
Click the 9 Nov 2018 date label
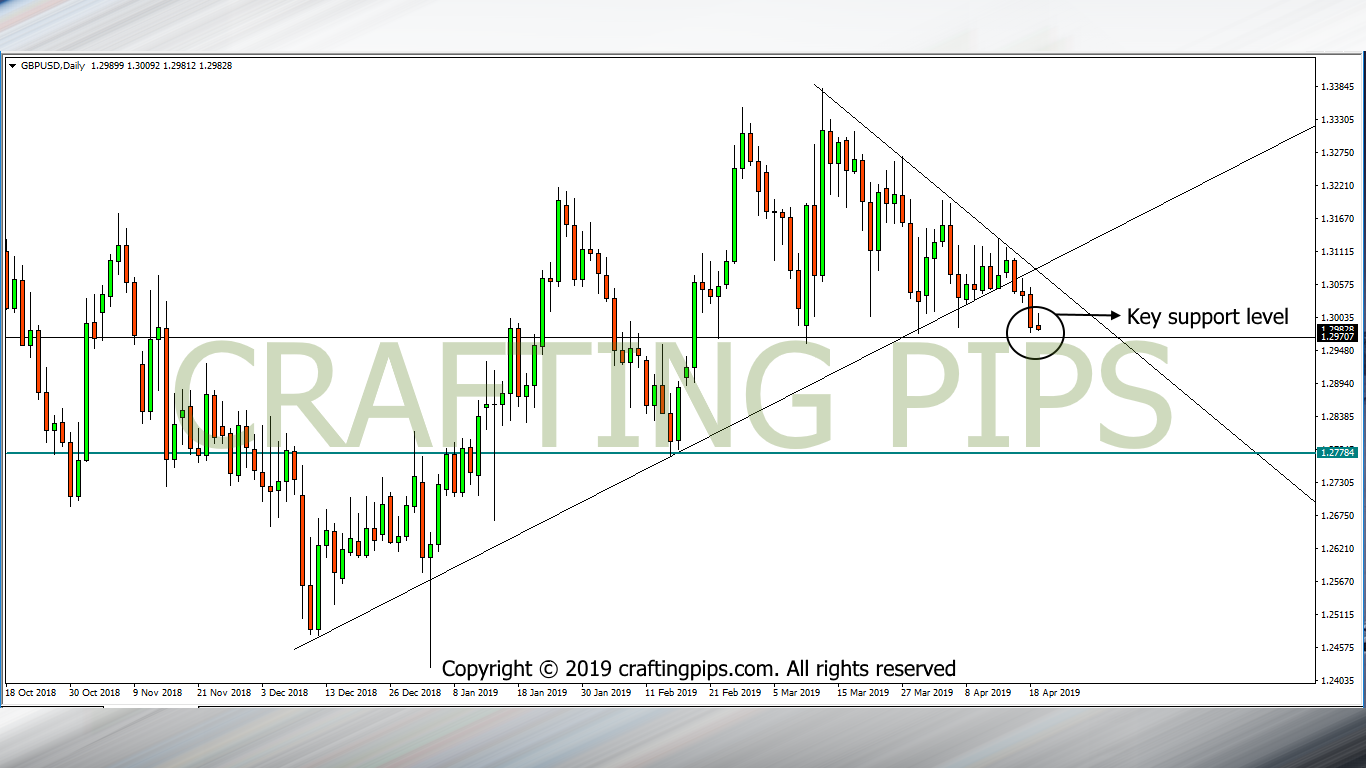[159, 692]
